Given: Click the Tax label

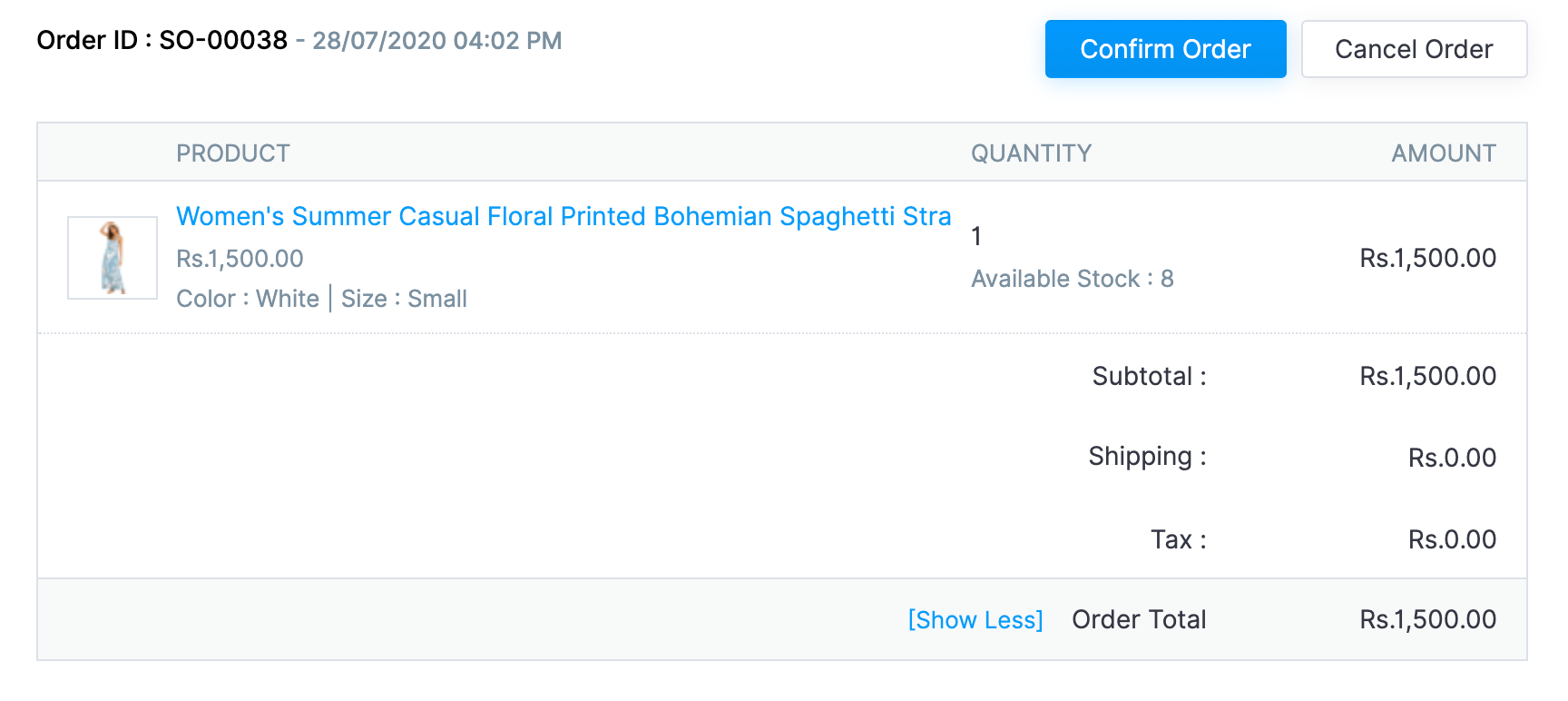Looking at the screenshot, I should (x=1178, y=539).
